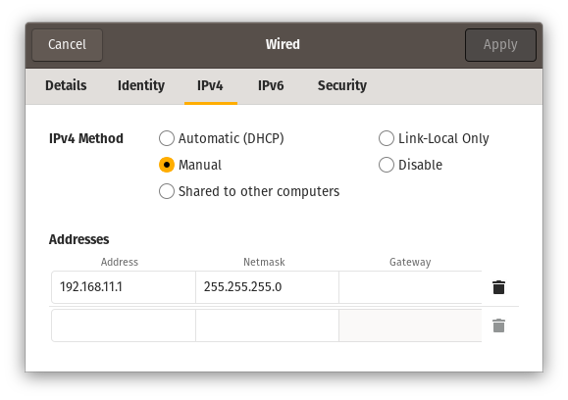Switch to the IPv6 tab

[x=271, y=86]
